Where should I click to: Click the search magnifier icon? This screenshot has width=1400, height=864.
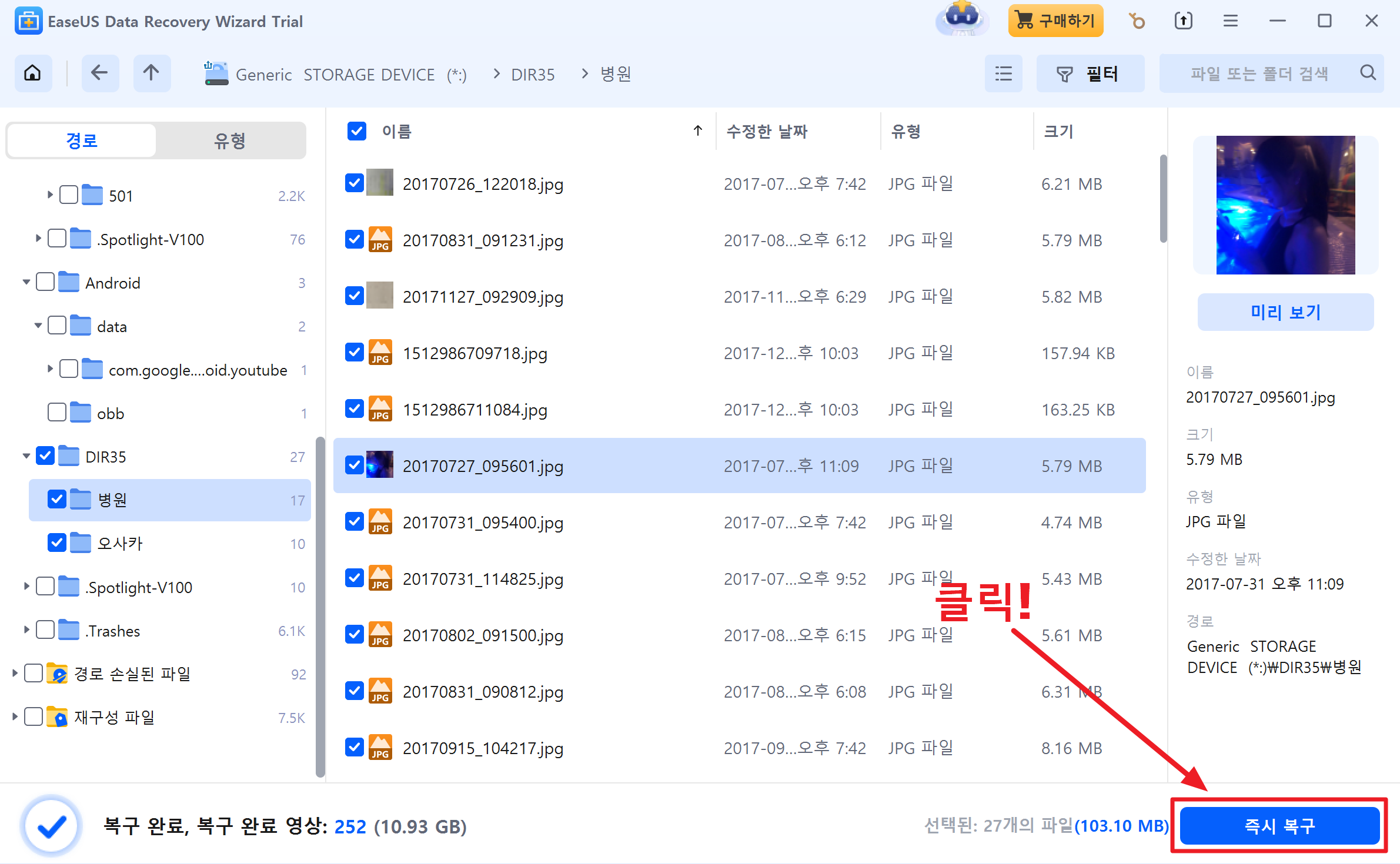pyautogui.click(x=1368, y=73)
